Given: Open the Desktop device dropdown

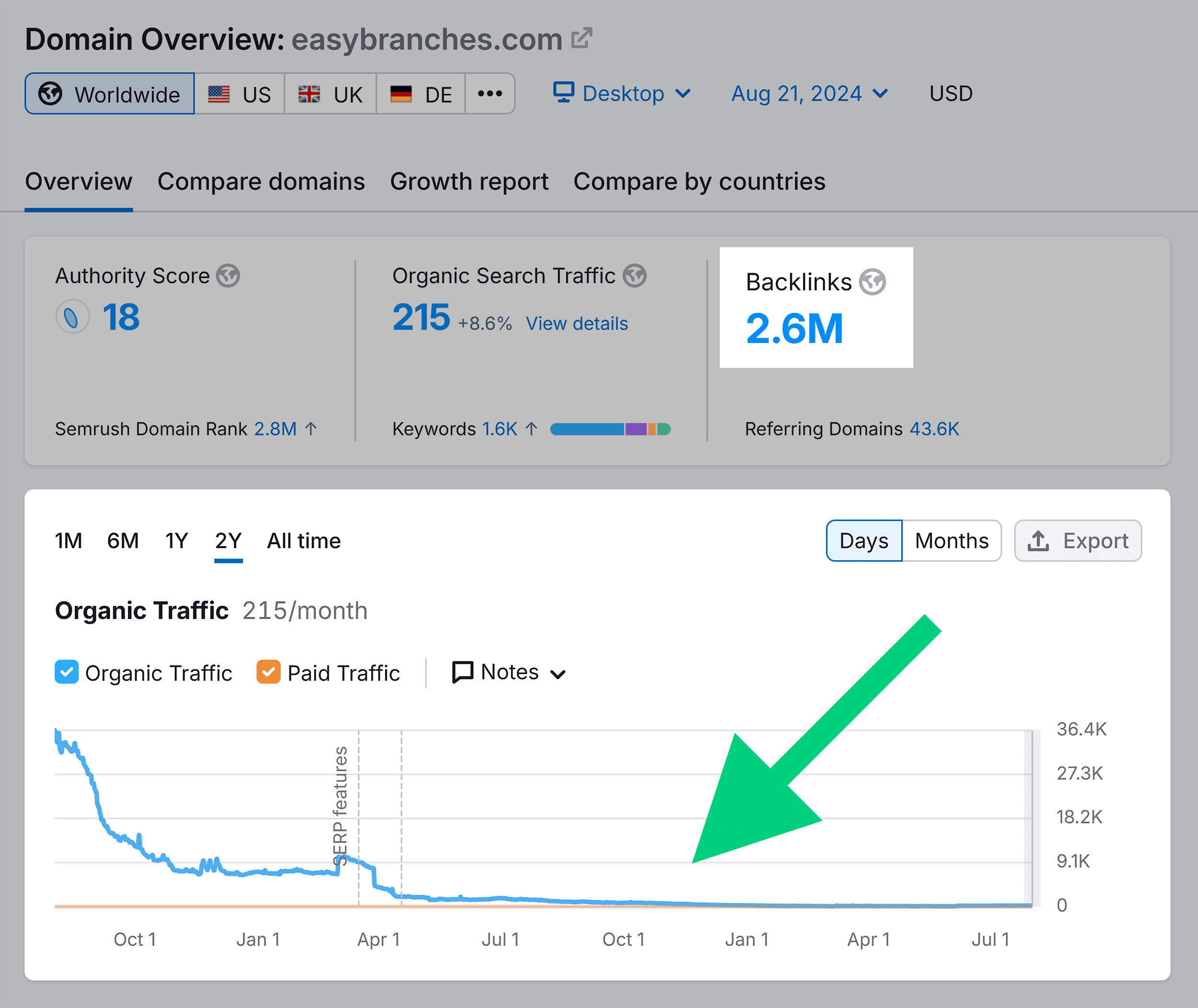Looking at the screenshot, I should pyautogui.click(x=622, y=93).
